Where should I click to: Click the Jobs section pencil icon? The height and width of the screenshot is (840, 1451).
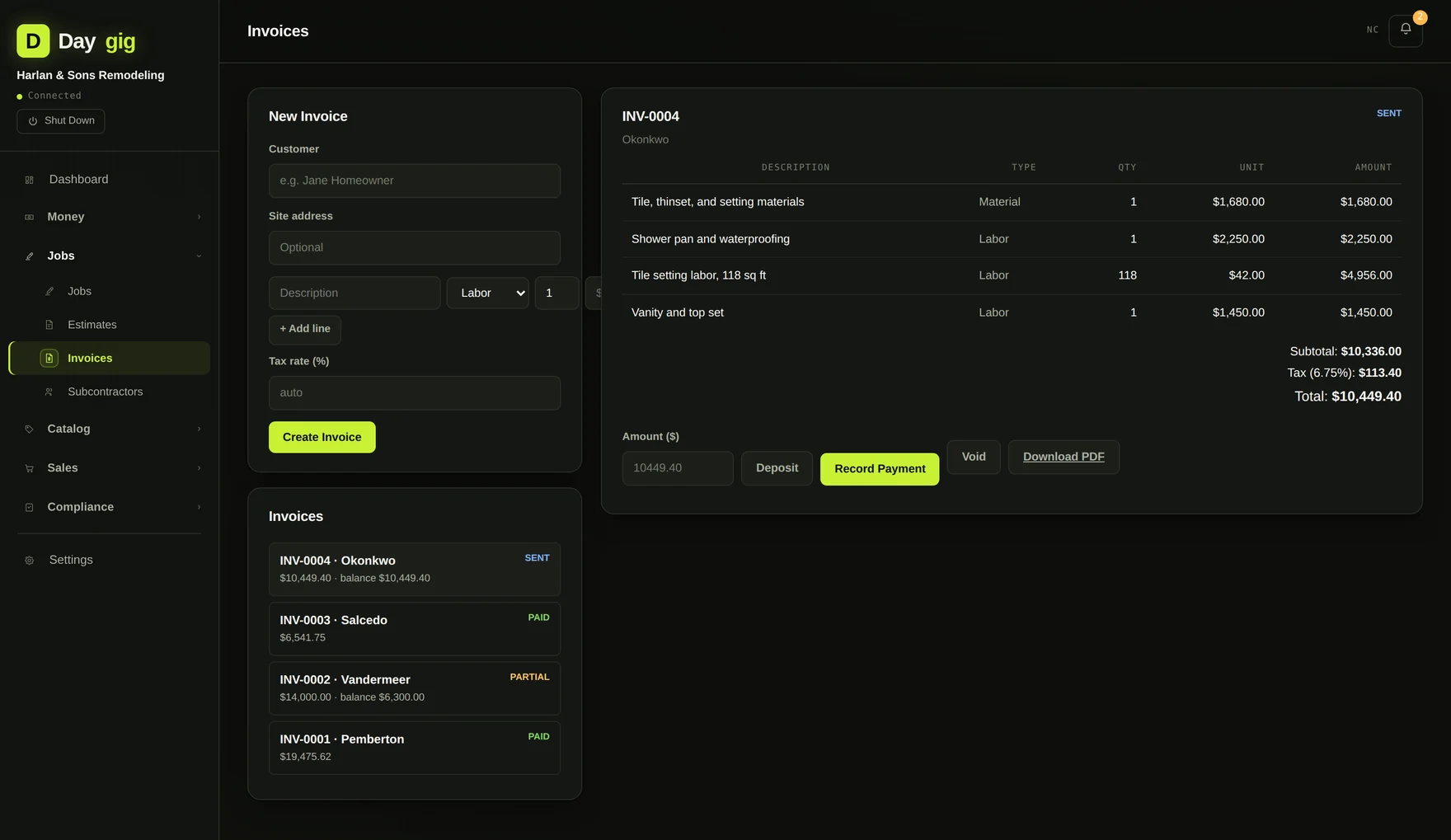pos(30,256)
